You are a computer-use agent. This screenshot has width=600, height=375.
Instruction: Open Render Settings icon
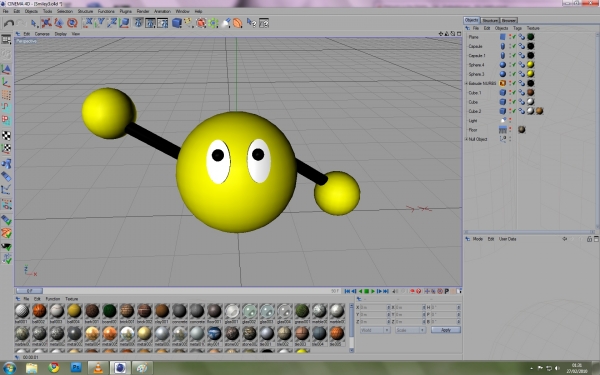click(163, 23)
